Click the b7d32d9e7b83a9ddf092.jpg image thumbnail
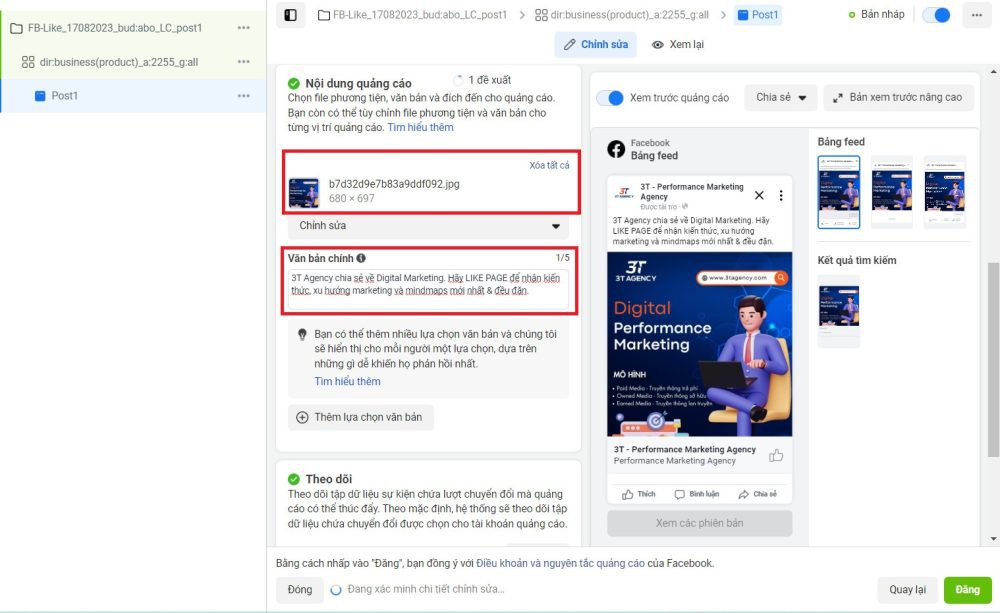This screenshot has width=1000, height=613. point(304,193)
